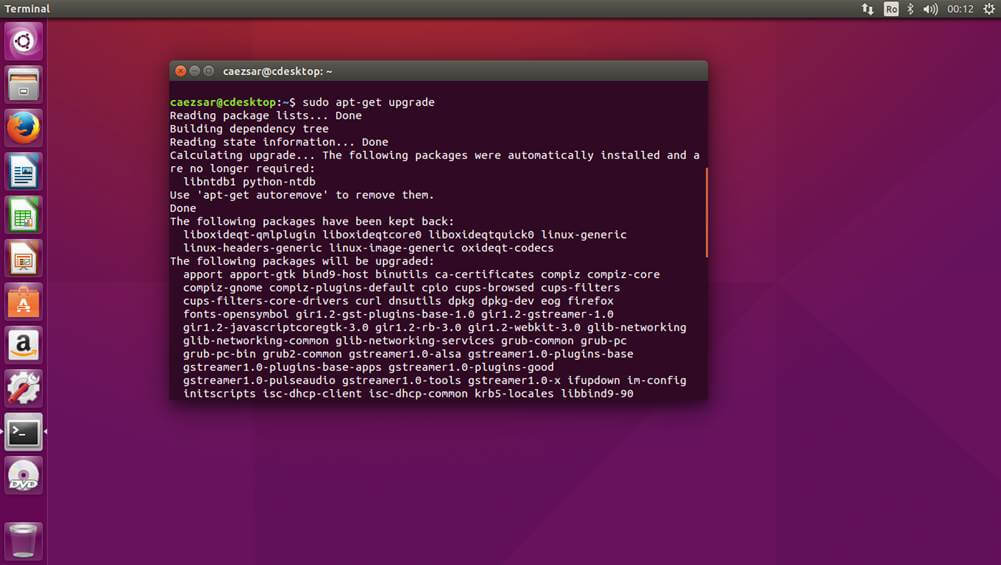Open LibreOffice Writer from the launcher
The width and height of the screenshot is (1001, 565).
(x=23, y=171)
